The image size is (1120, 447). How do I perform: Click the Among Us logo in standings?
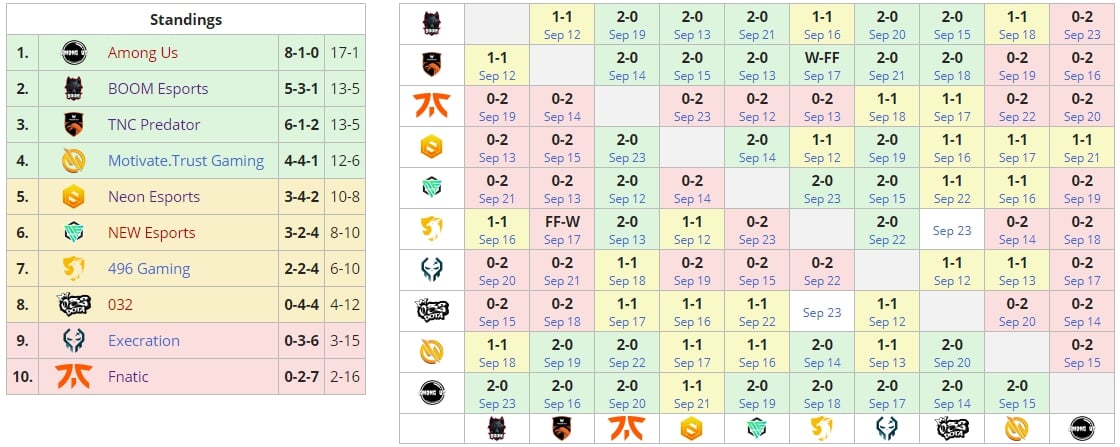click(74, 53)
